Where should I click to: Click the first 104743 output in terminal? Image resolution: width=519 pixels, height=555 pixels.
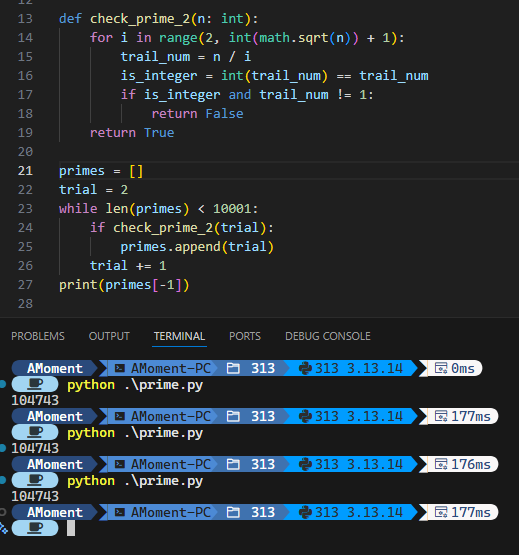click(35, 400)
